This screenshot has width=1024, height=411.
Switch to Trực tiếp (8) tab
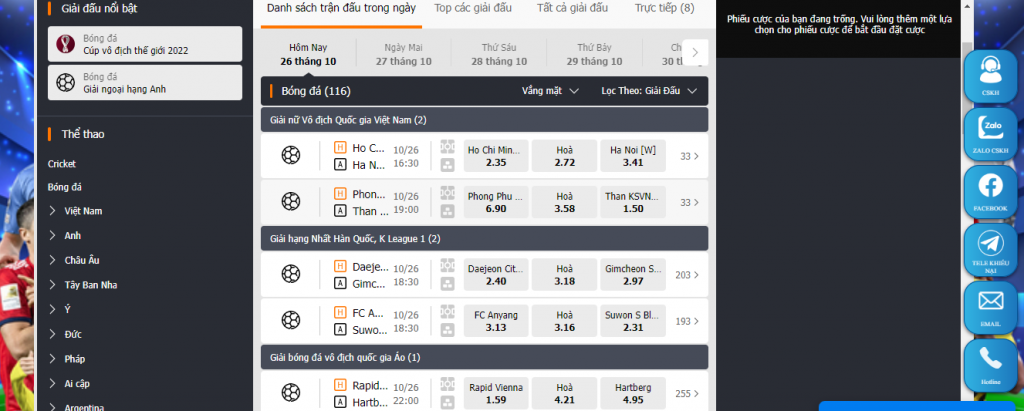coord(664,8)
